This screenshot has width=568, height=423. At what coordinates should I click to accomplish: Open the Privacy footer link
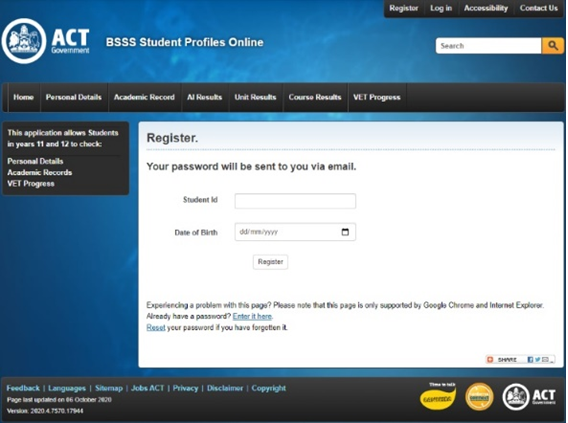tap(185, 388)
